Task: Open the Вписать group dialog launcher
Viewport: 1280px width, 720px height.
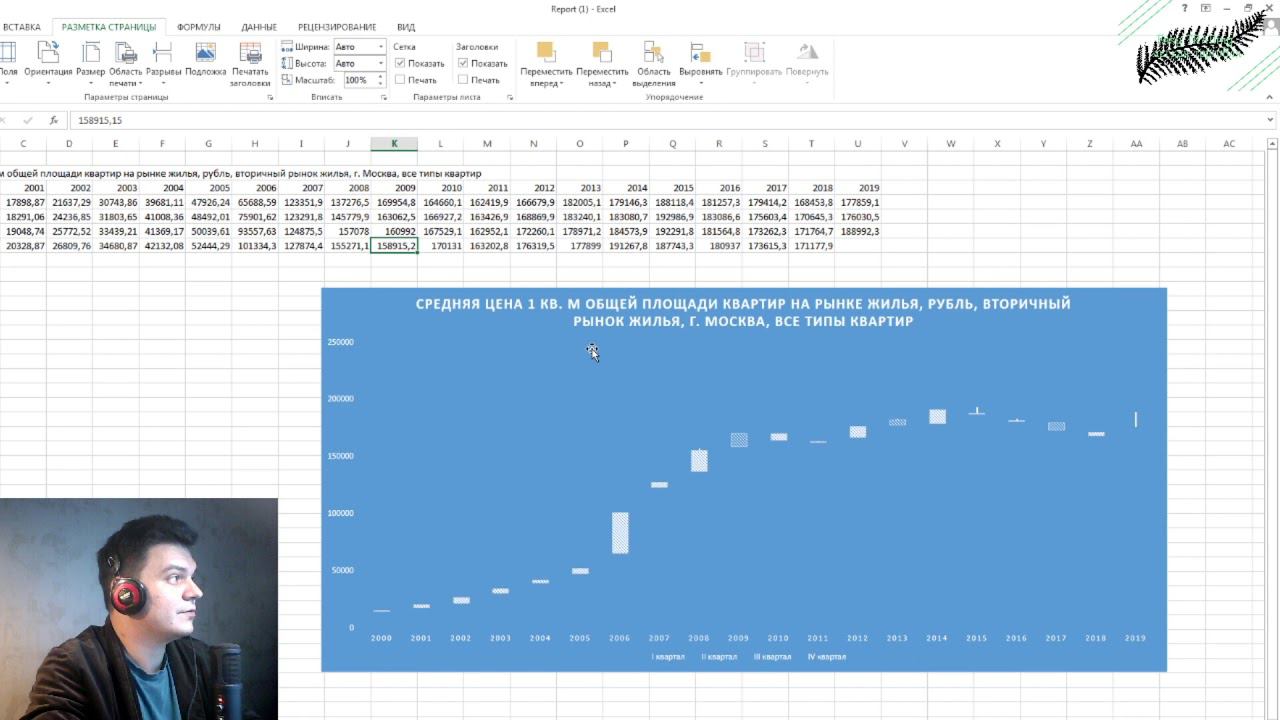Action: [x=384, y=98]
